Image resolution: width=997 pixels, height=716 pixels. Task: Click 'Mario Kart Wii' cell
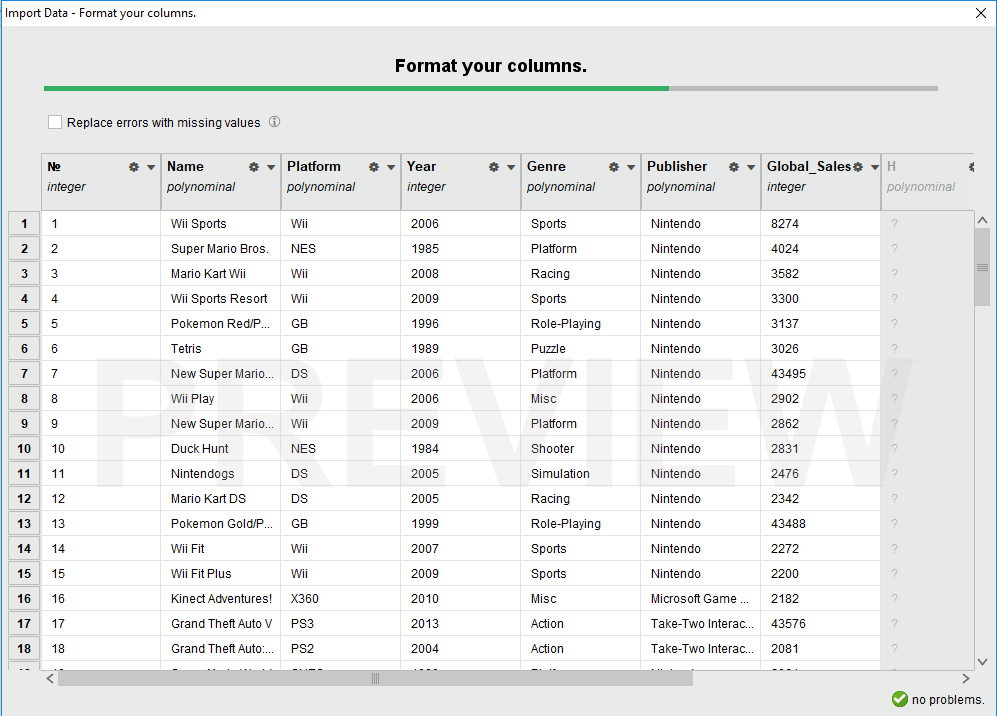[221, 273]
